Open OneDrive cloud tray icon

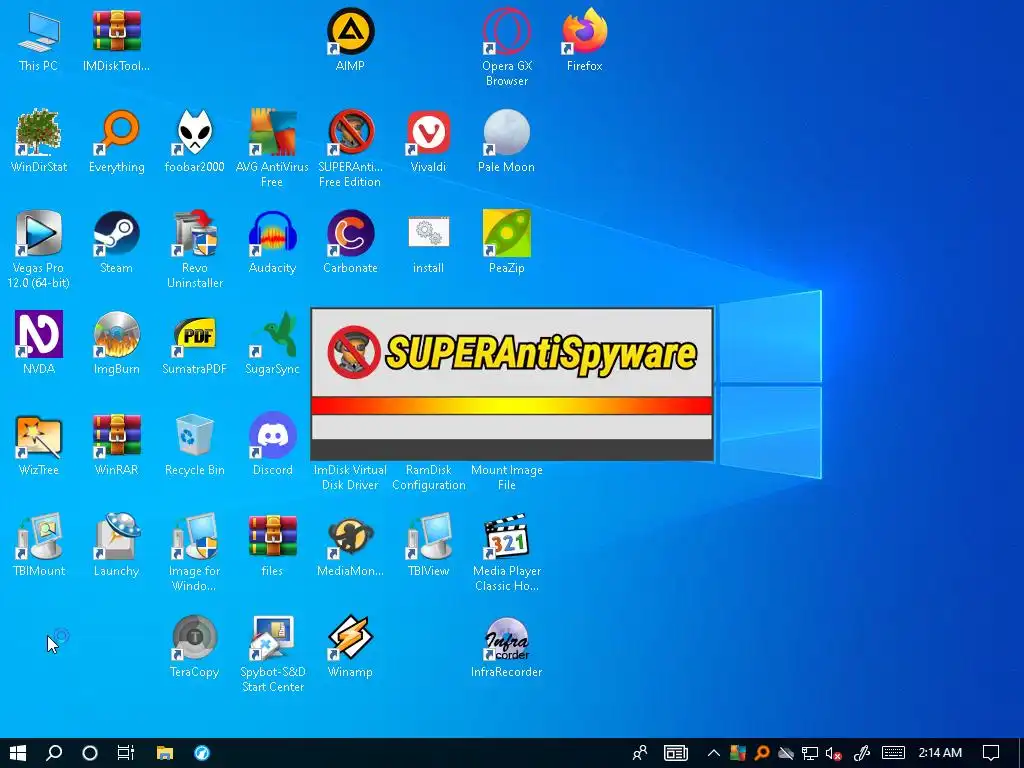pyautogui.click(x=786, y=754)
